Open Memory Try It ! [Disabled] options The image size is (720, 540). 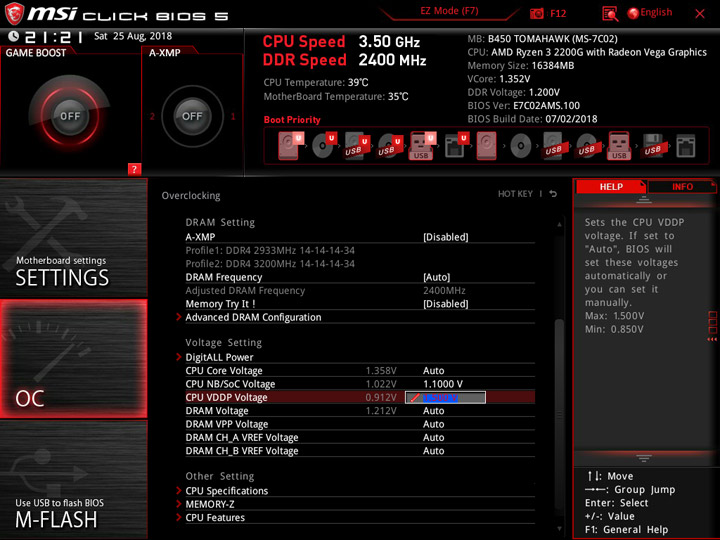pos(445,304)
